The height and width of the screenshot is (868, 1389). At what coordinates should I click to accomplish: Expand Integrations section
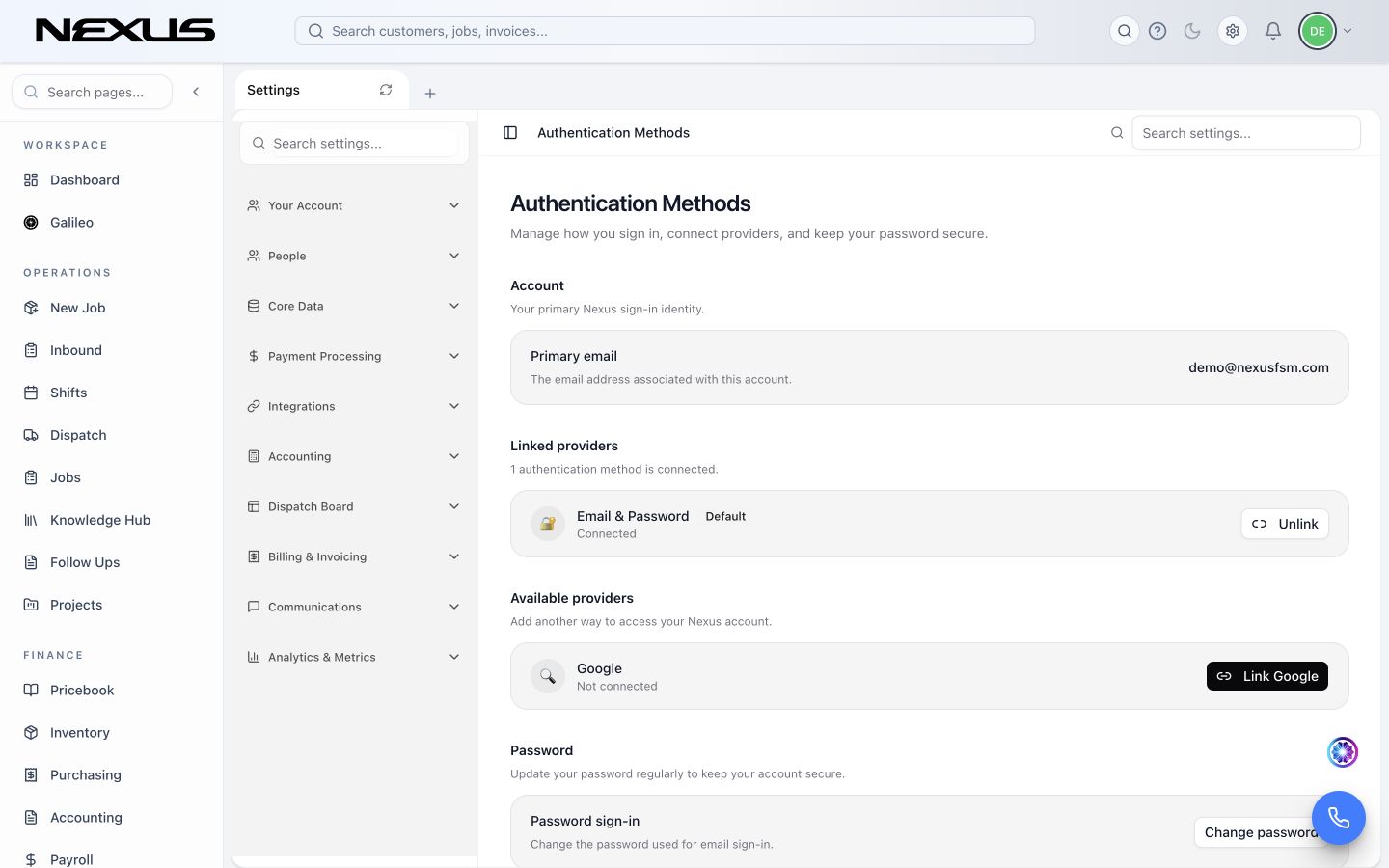tap(354, 406)
